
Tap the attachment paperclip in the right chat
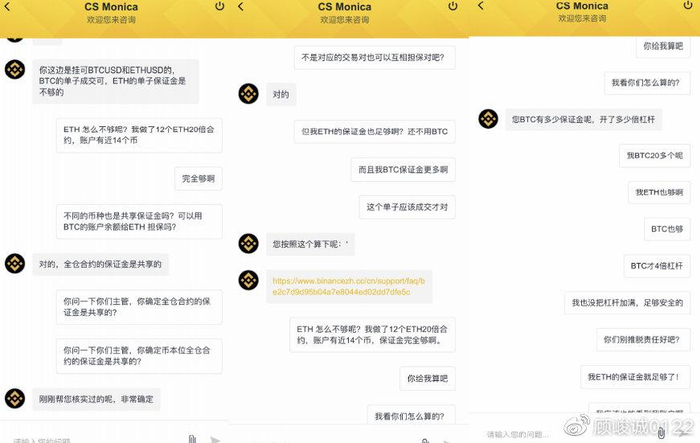pyautogui.click(x=661, y=432)
